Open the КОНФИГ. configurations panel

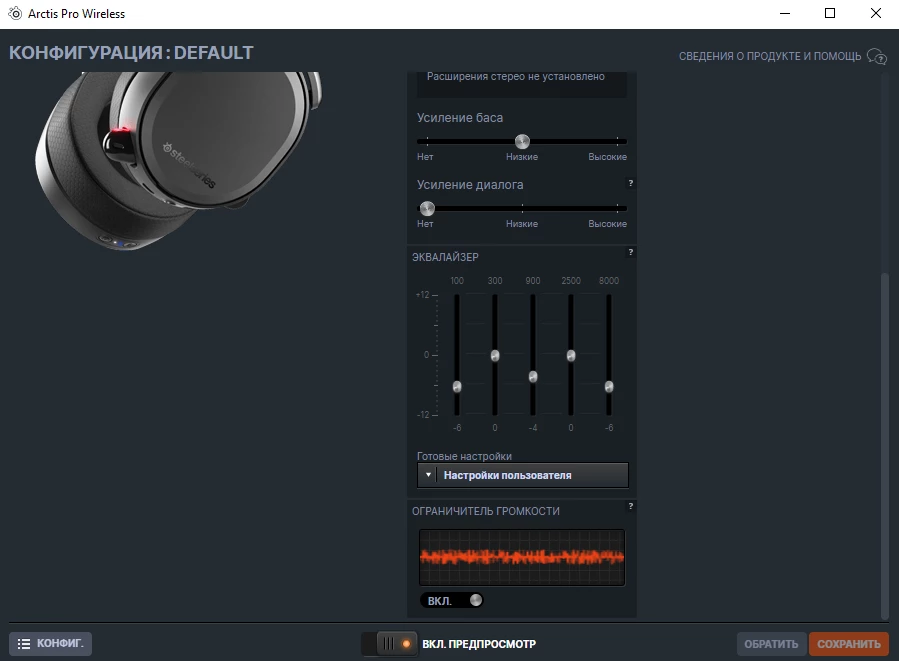click(50, 644)
